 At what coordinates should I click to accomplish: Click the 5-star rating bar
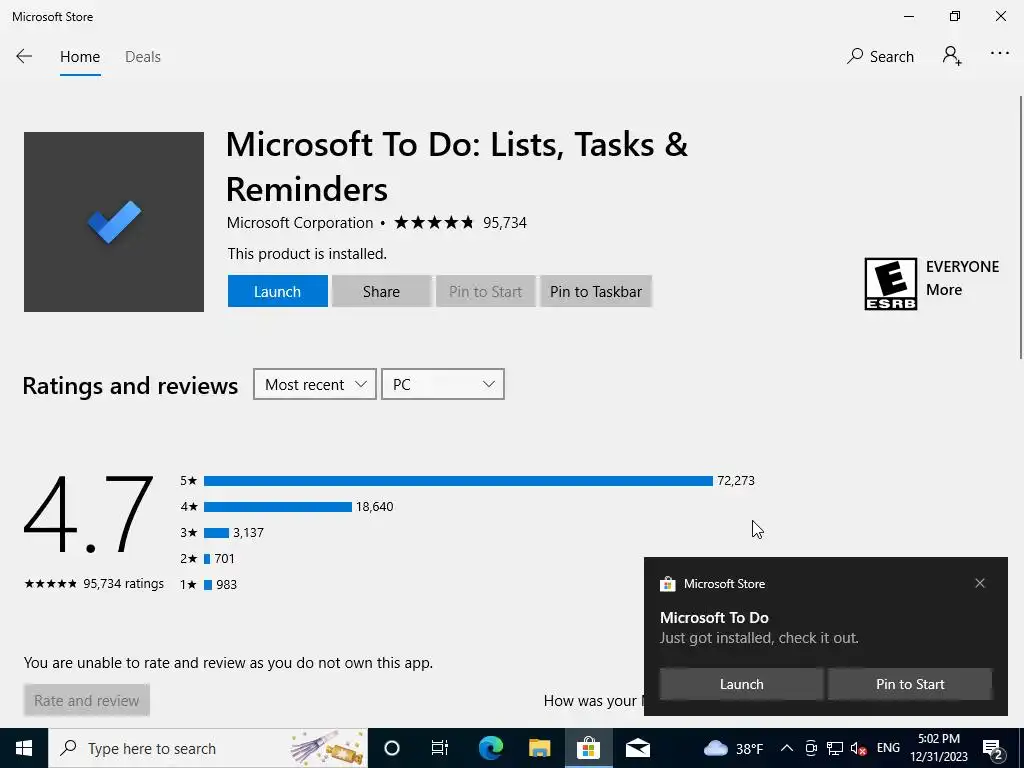click(458, 481)
